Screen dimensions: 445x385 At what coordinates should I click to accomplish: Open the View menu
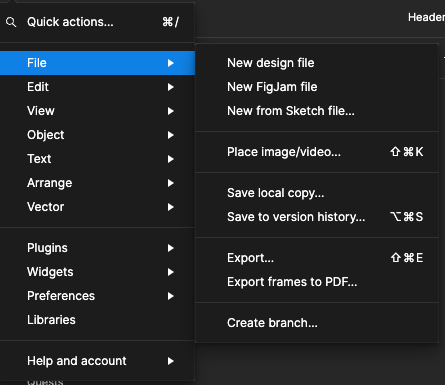[x=97, y=111]
